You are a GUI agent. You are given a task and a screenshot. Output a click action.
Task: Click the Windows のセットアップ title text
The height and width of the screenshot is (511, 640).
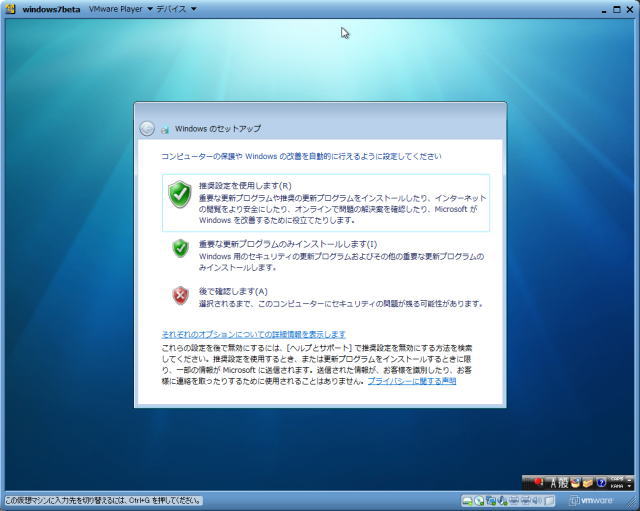click(218, 129)
